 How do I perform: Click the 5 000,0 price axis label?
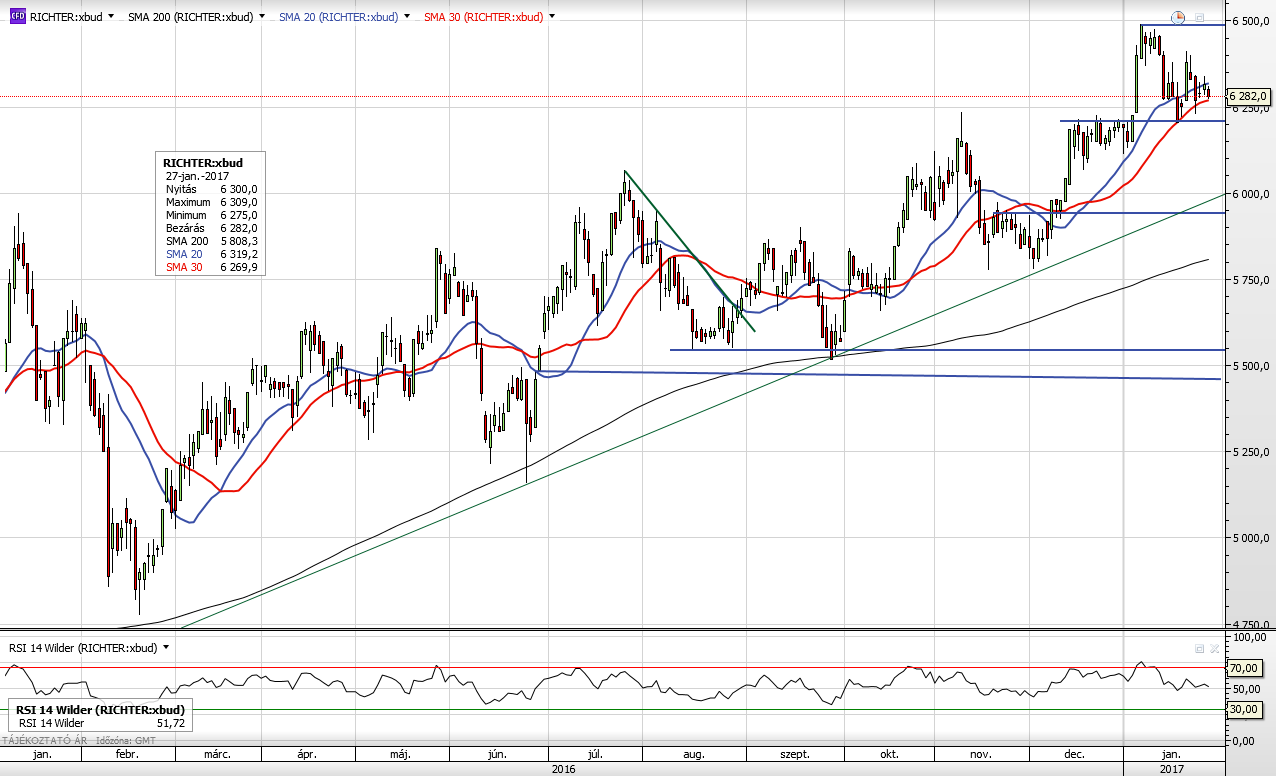click(x=1250, y=538)
